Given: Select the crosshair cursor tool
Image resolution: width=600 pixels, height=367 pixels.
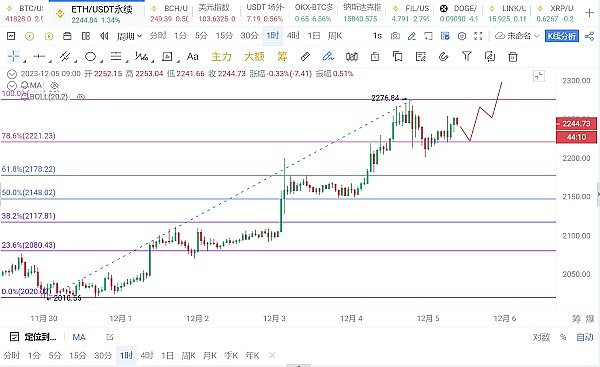Looking at the screenshot, I should pyautogui.click(x=13, y=56).
